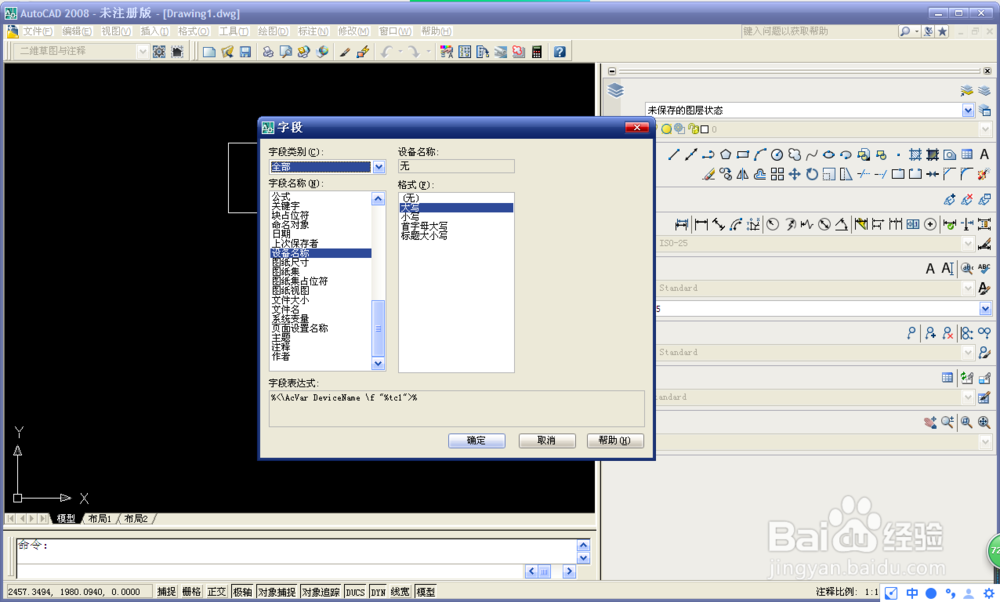Select the Array modify tool
The width and height of the screenshot is (1000, 602).
point(777,174)
